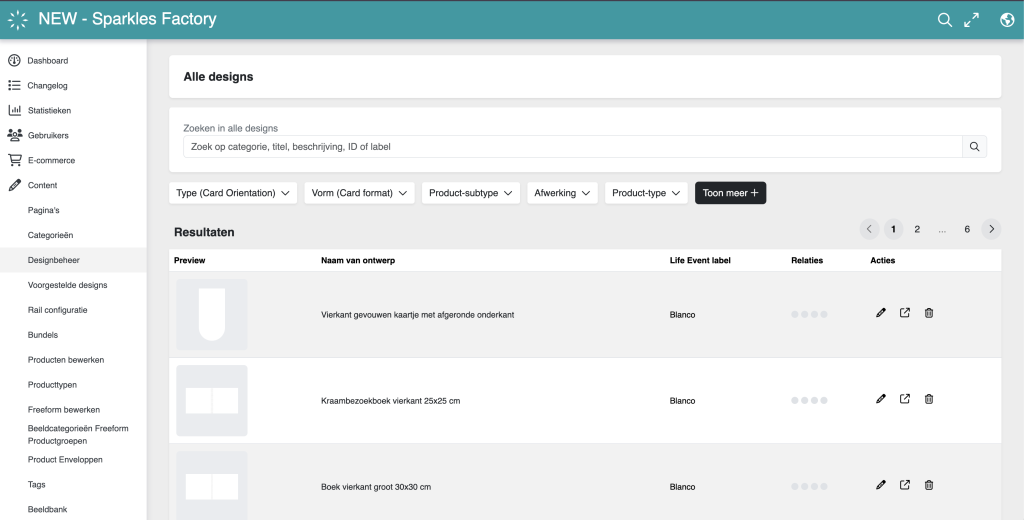
Task: Click the Dashboard gauge icon
Action: pos(14,61)
